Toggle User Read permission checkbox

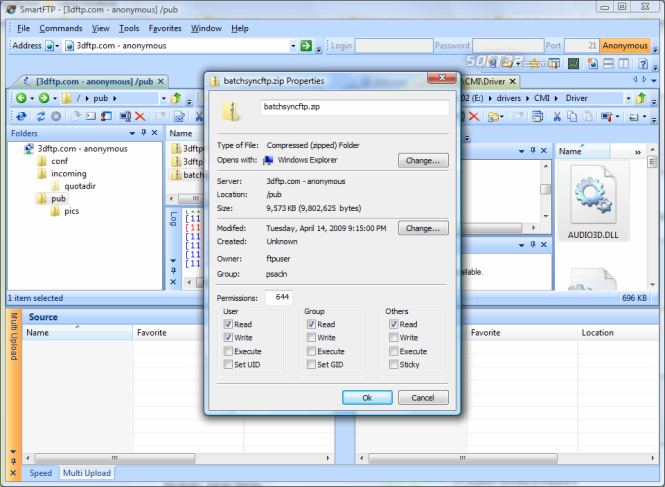(x=228, y=324)
